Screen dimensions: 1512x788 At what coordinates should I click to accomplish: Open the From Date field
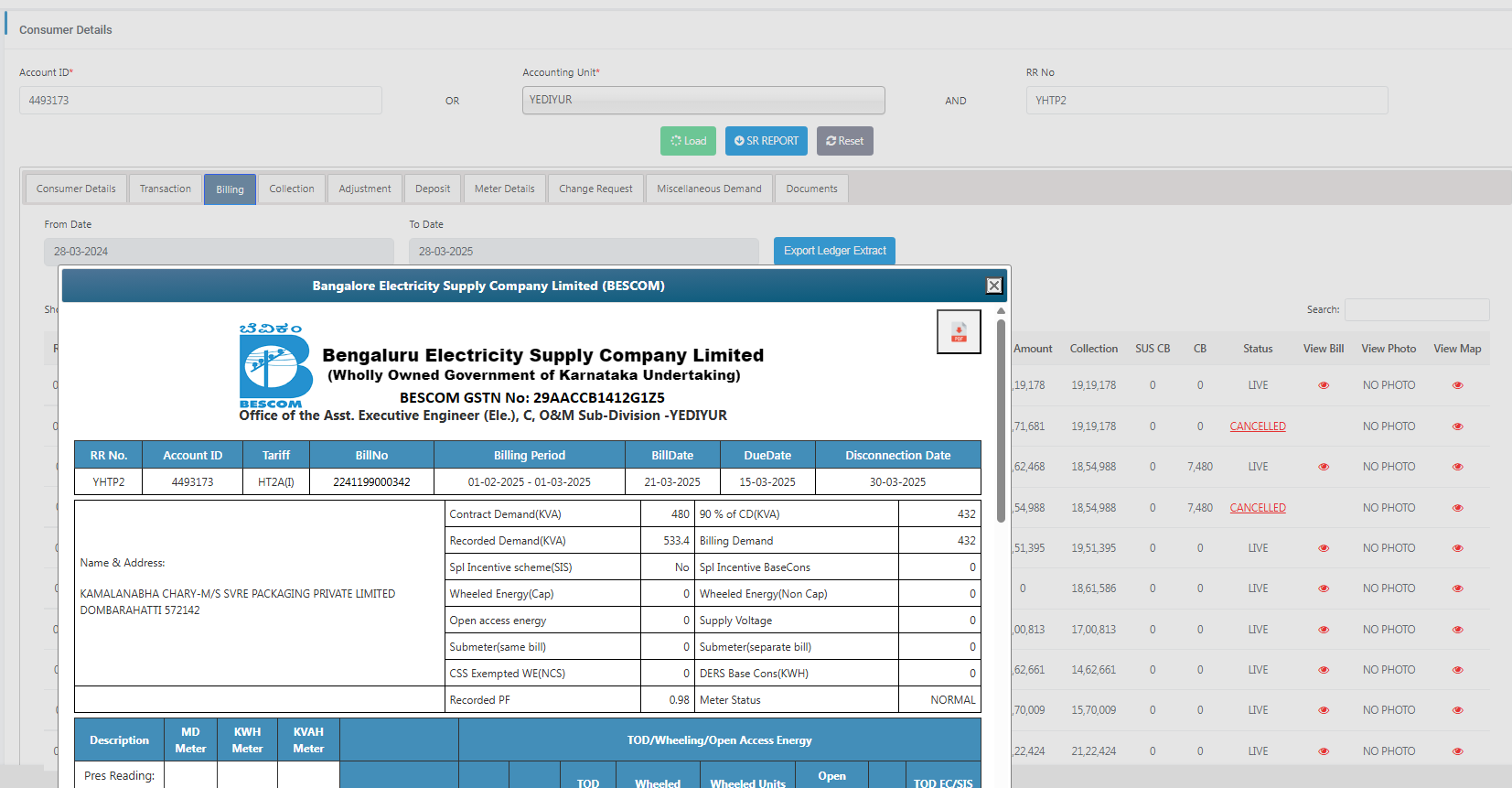(219, 252)
